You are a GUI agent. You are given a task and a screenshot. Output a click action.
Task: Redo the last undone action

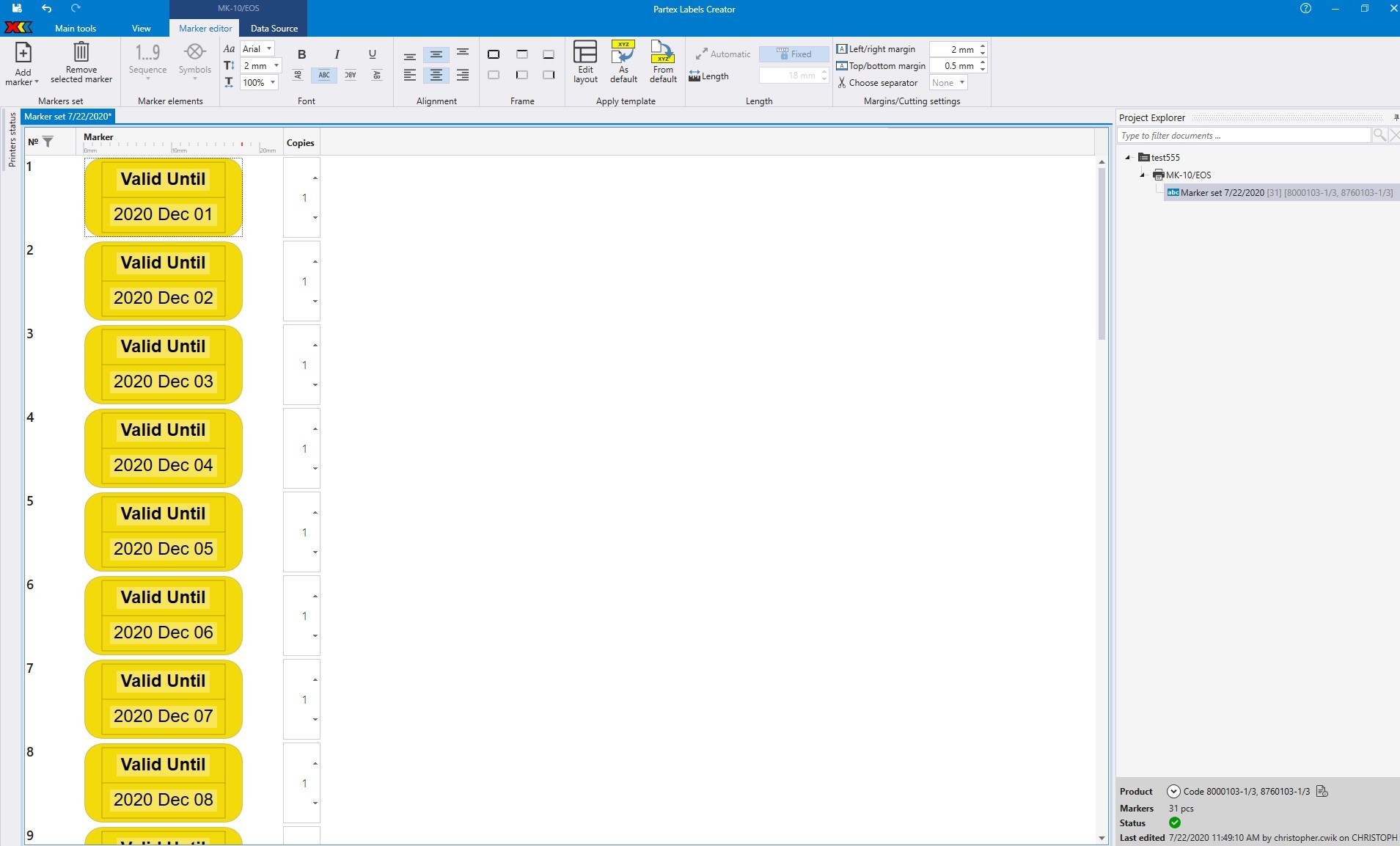76,8
